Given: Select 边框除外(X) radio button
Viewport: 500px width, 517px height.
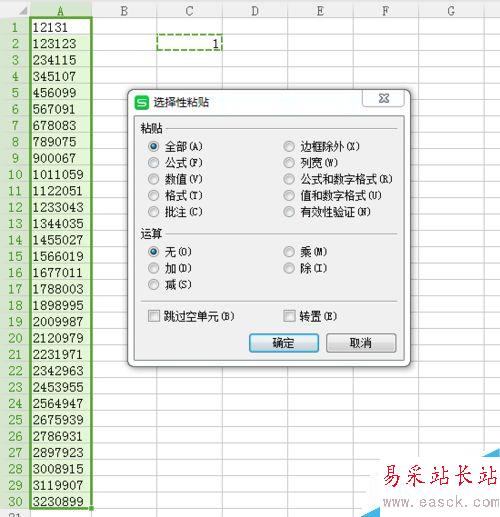Looking at the screenshot, I should tap(321, 146).
